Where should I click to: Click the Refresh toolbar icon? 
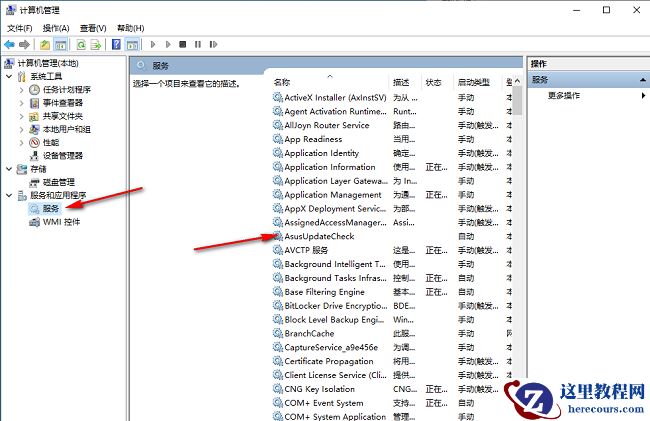tap(81, 44)
